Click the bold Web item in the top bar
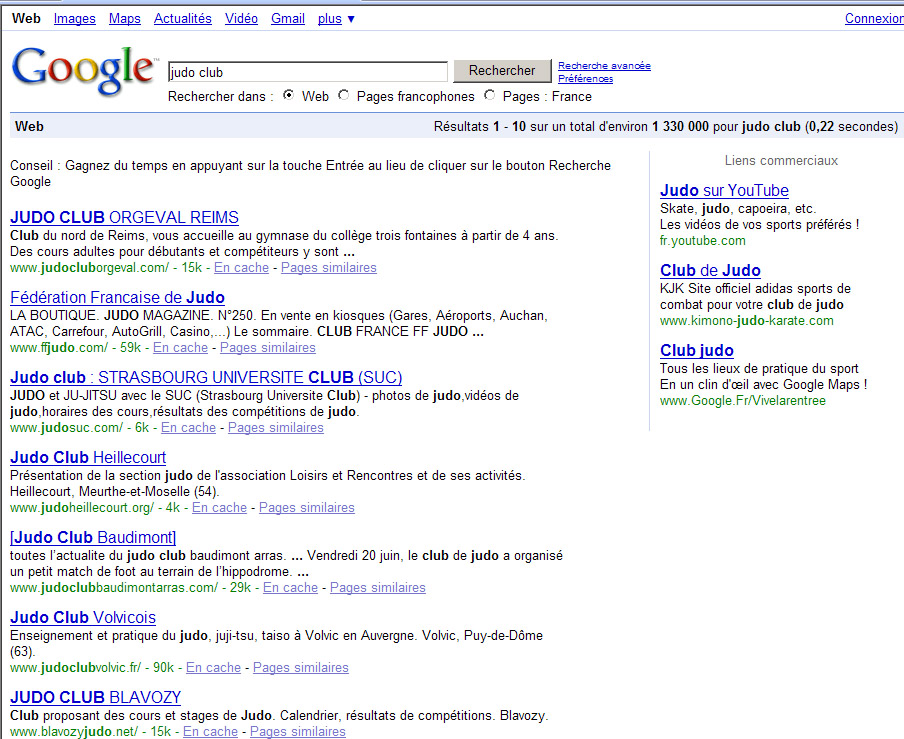Image resolution: width=904 pixels, height=739 pixels. (x=27, y=18)
